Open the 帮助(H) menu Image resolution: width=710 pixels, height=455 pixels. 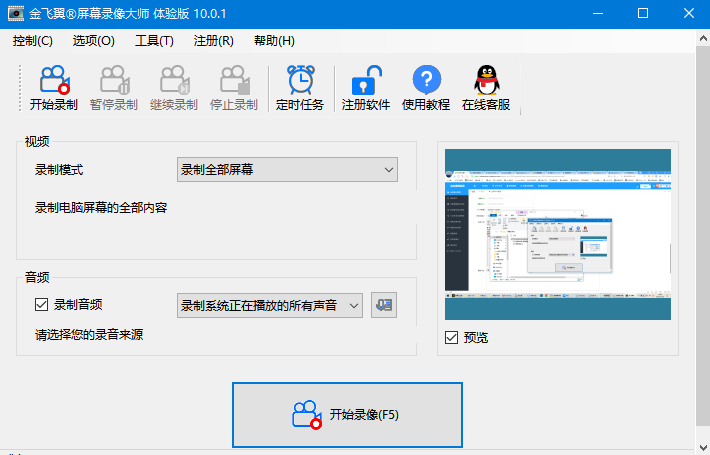click(x=274, y=41)
